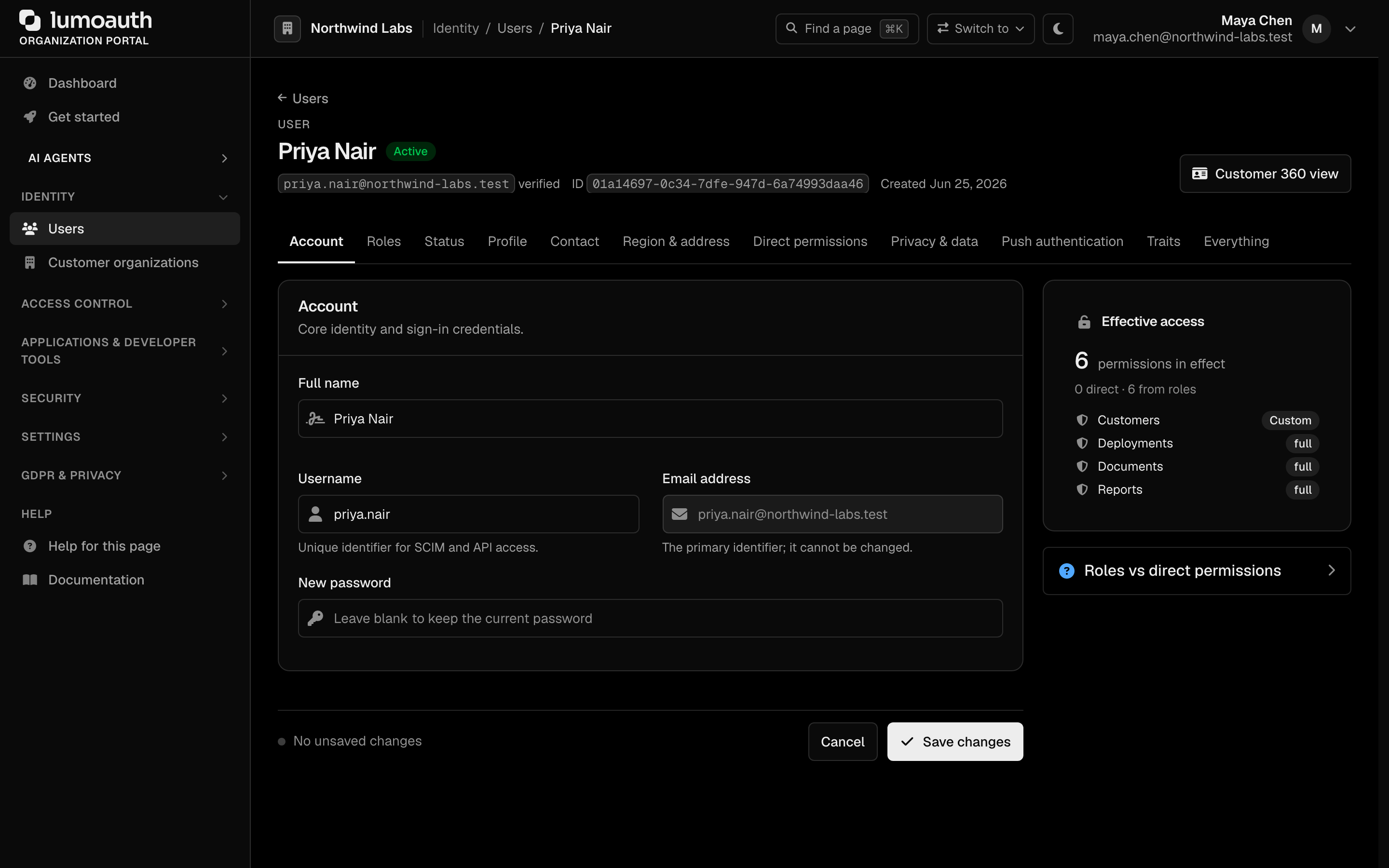Click the Custom badge next to Customers
The width and height of the screenshot is (1389, 868).
point(1290,420)
